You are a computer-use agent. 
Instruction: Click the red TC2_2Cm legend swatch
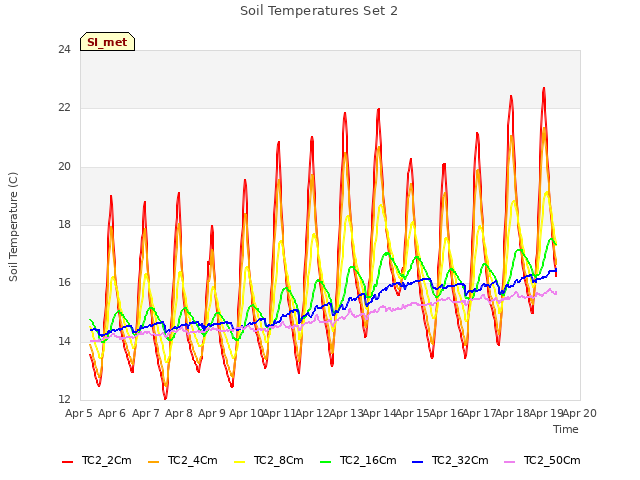(x=67, y=462)
